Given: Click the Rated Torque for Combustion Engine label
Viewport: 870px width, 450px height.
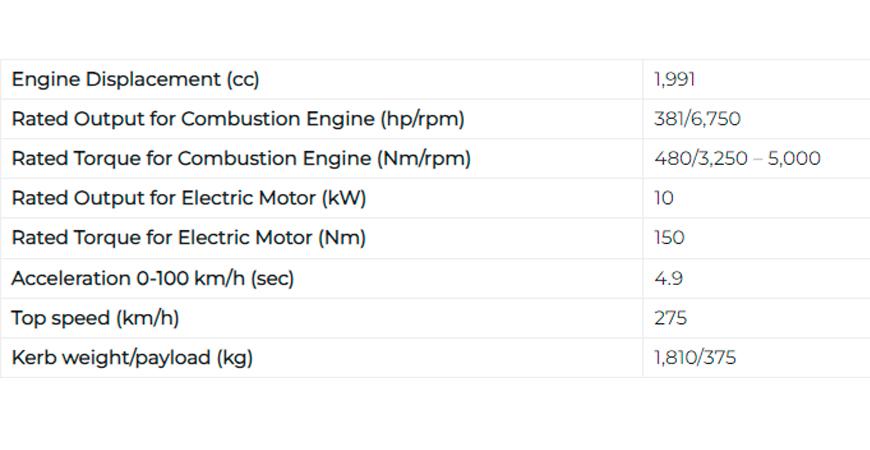Looking at the screenshot, I should 241,159.
